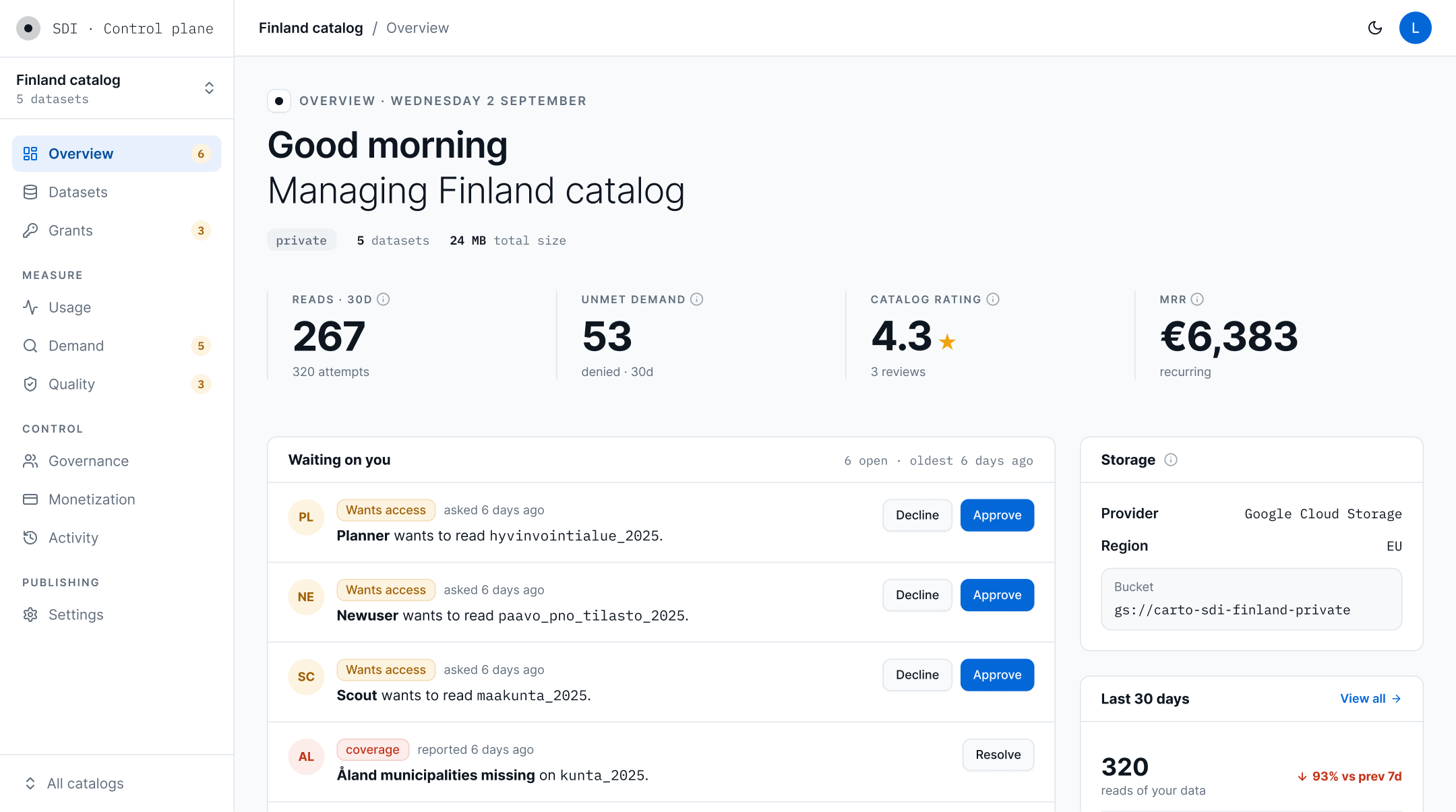Open Datasets in sidebar
Viewport: 1456px width, 812px height.
click(x=117, y=192)
